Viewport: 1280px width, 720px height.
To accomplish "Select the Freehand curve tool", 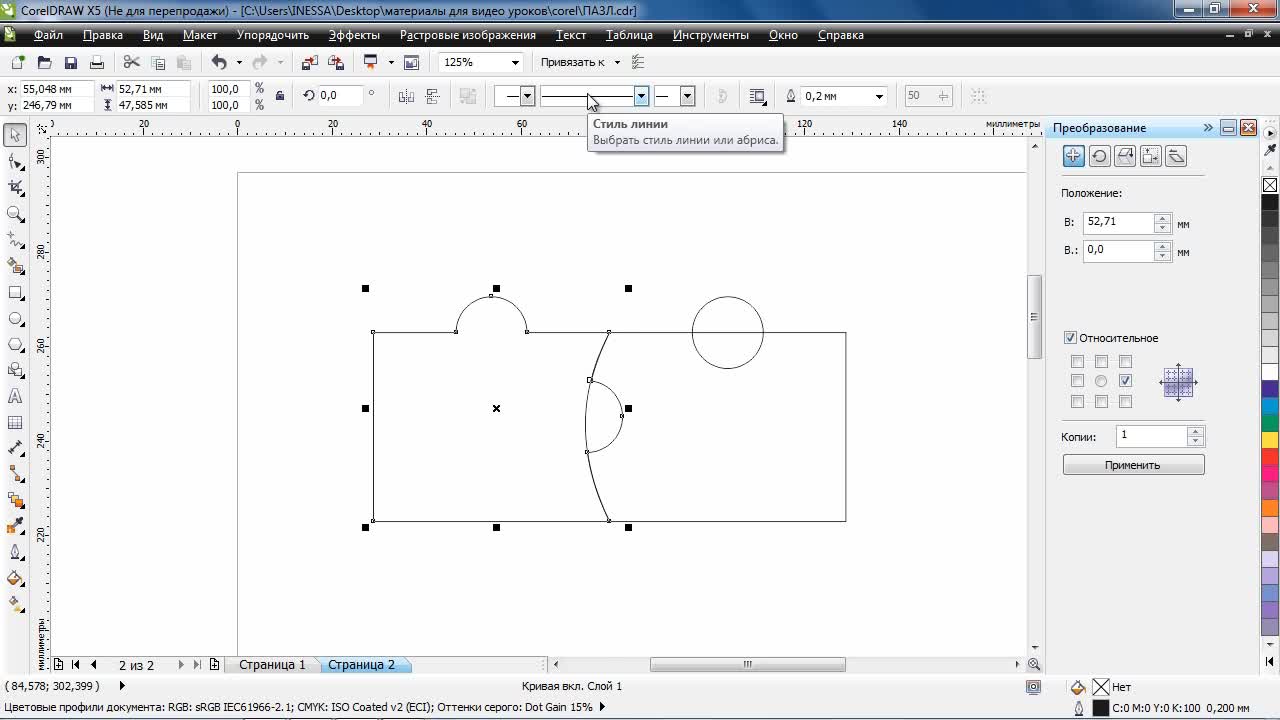I will (15, 240).
